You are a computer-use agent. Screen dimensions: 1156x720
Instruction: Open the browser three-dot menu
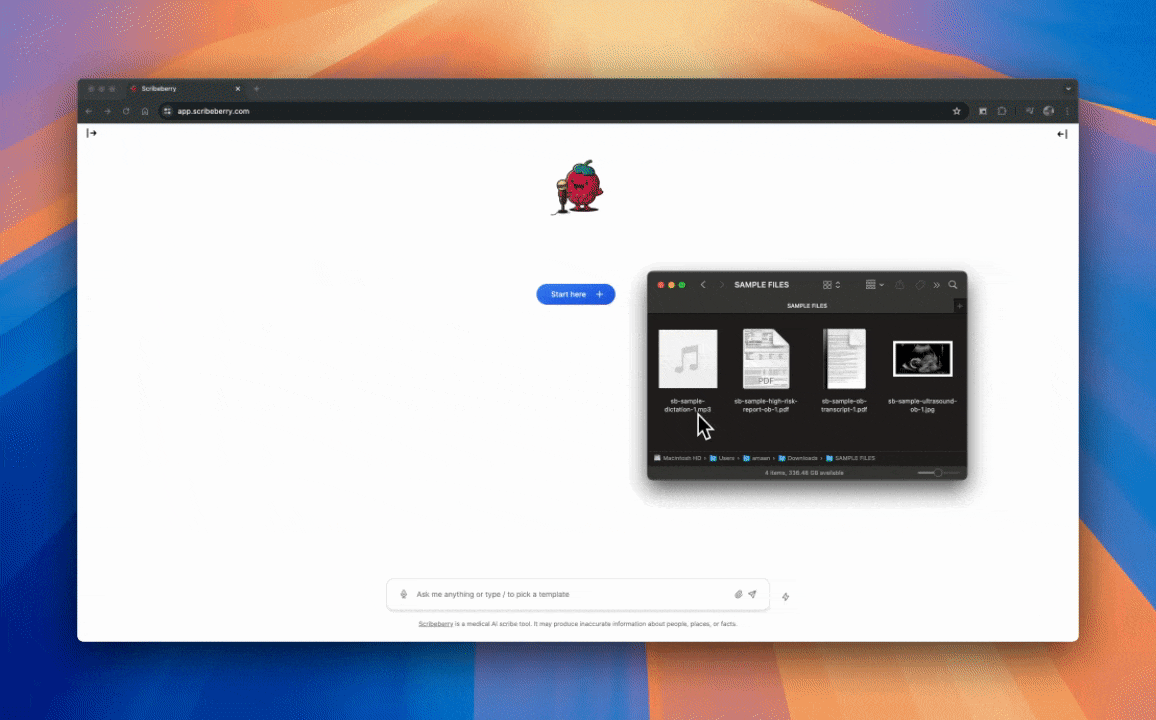click(1067, 111)
